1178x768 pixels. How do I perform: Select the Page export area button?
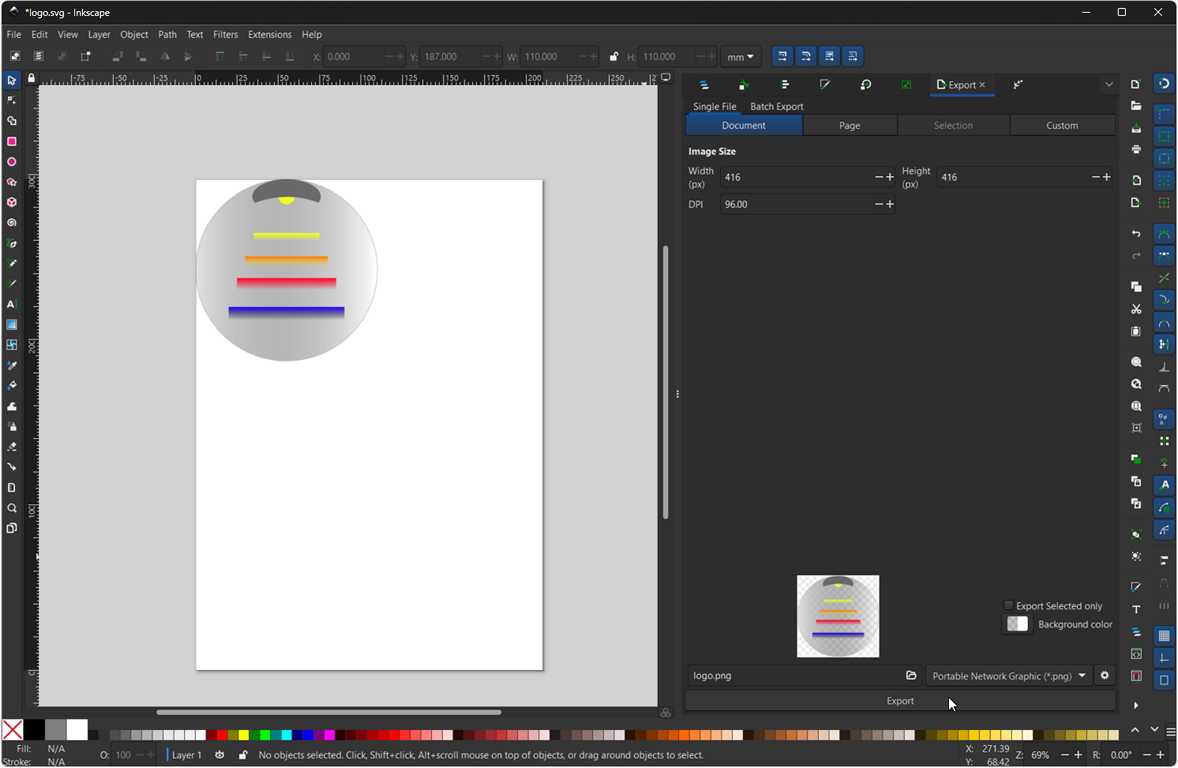[850, 125]
